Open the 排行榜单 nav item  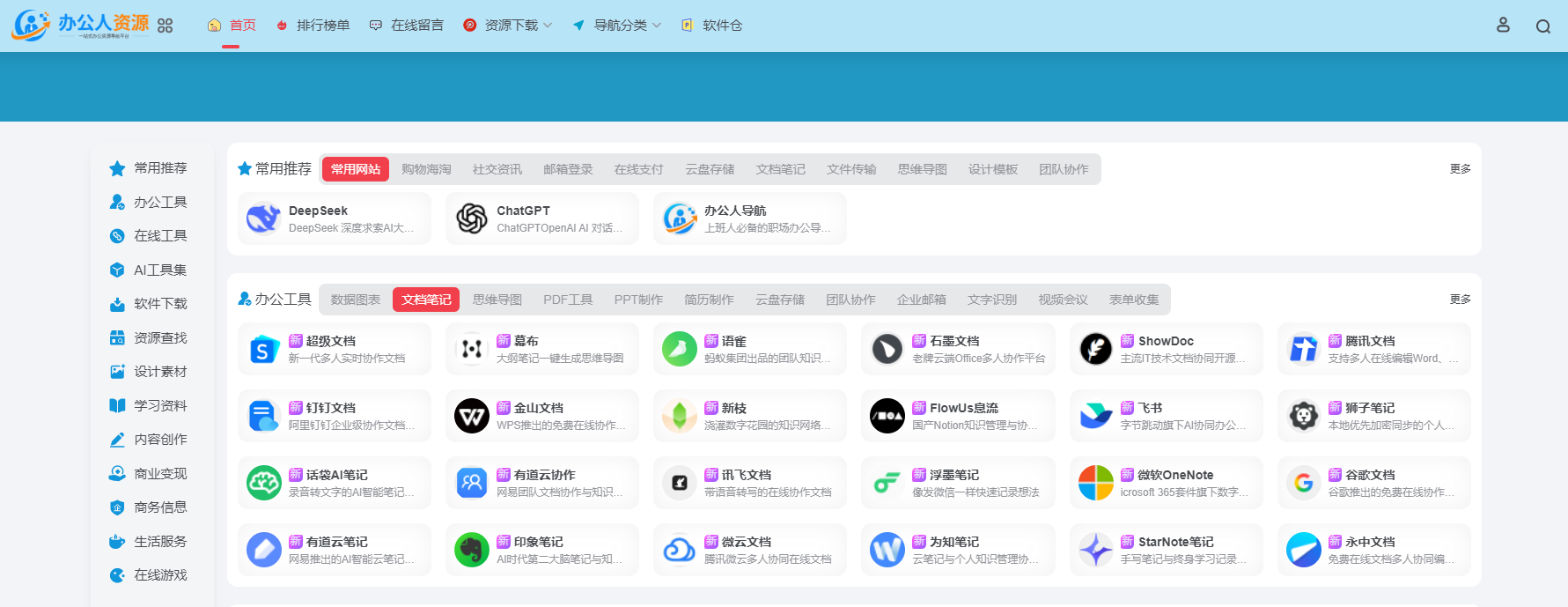point(313,26)
